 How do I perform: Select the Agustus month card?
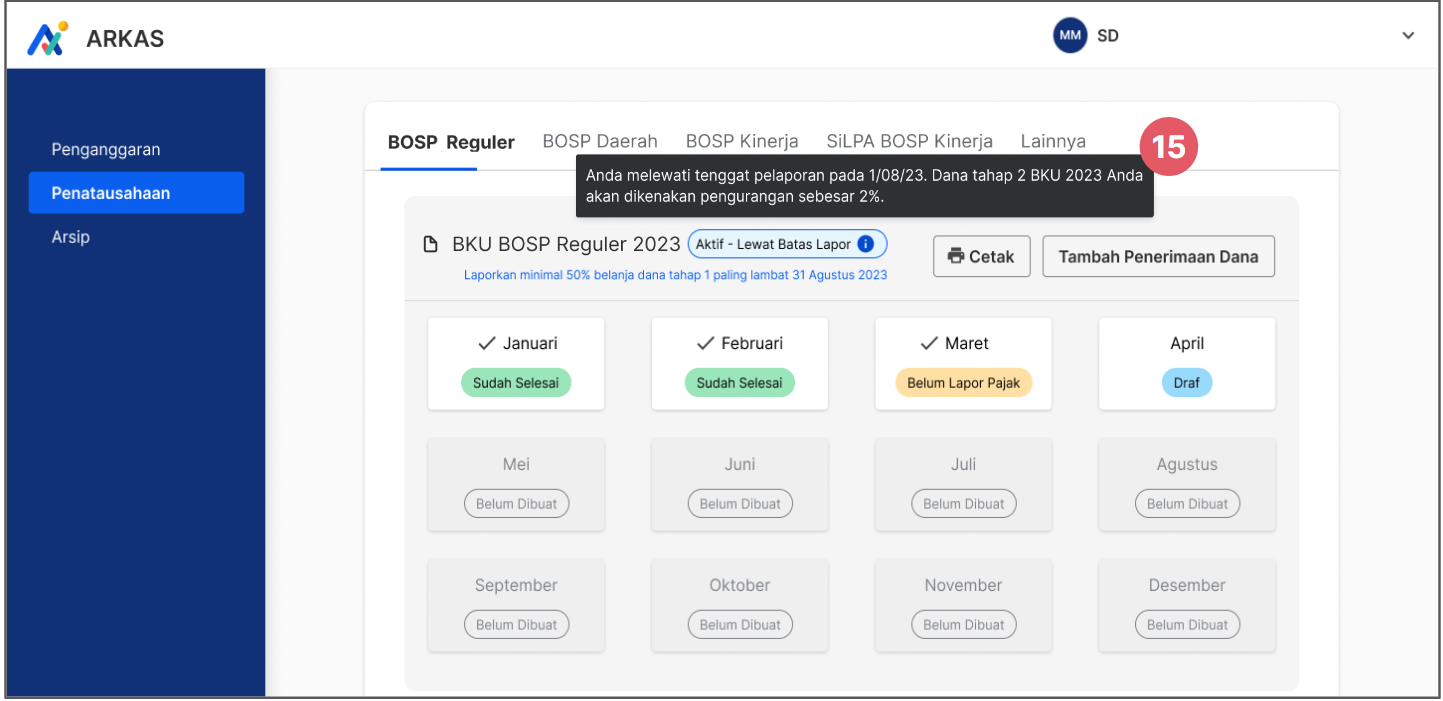point(1187,485)
